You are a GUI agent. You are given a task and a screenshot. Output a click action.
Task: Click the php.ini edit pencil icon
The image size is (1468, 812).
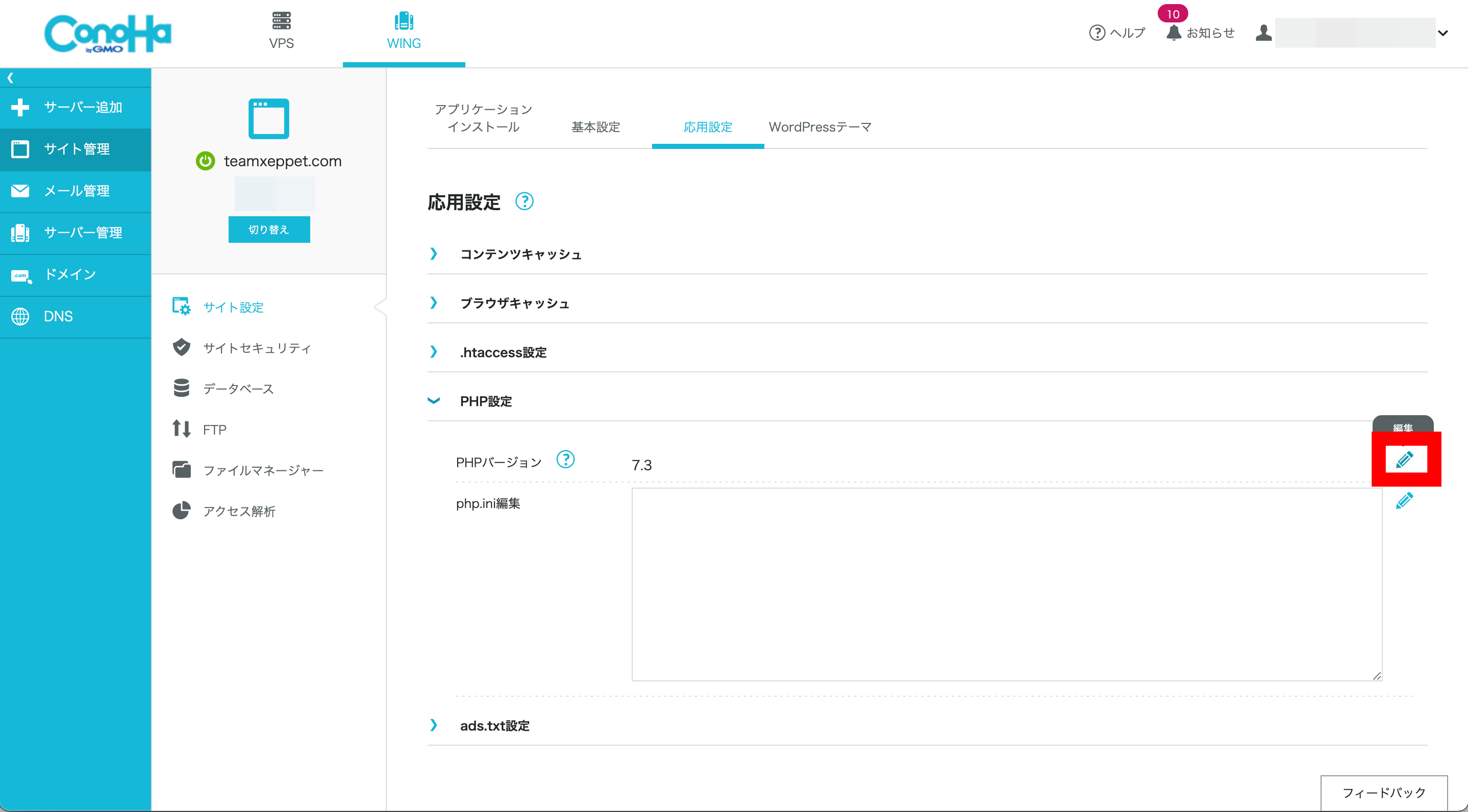[1404, 501]
